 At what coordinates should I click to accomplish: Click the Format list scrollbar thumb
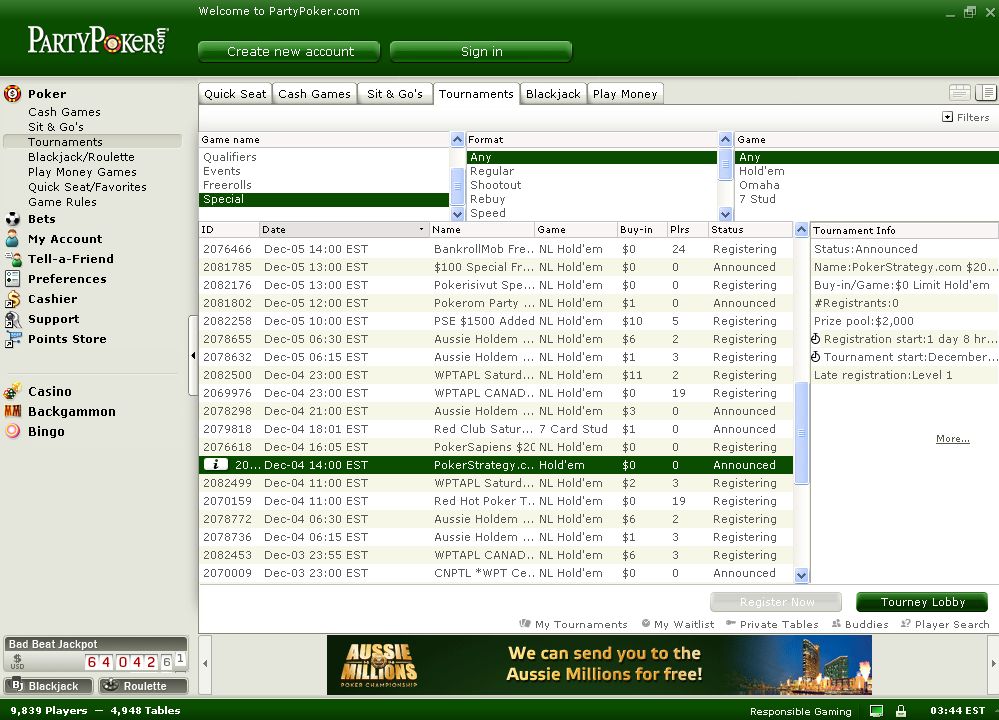click(x=725, y=165)
